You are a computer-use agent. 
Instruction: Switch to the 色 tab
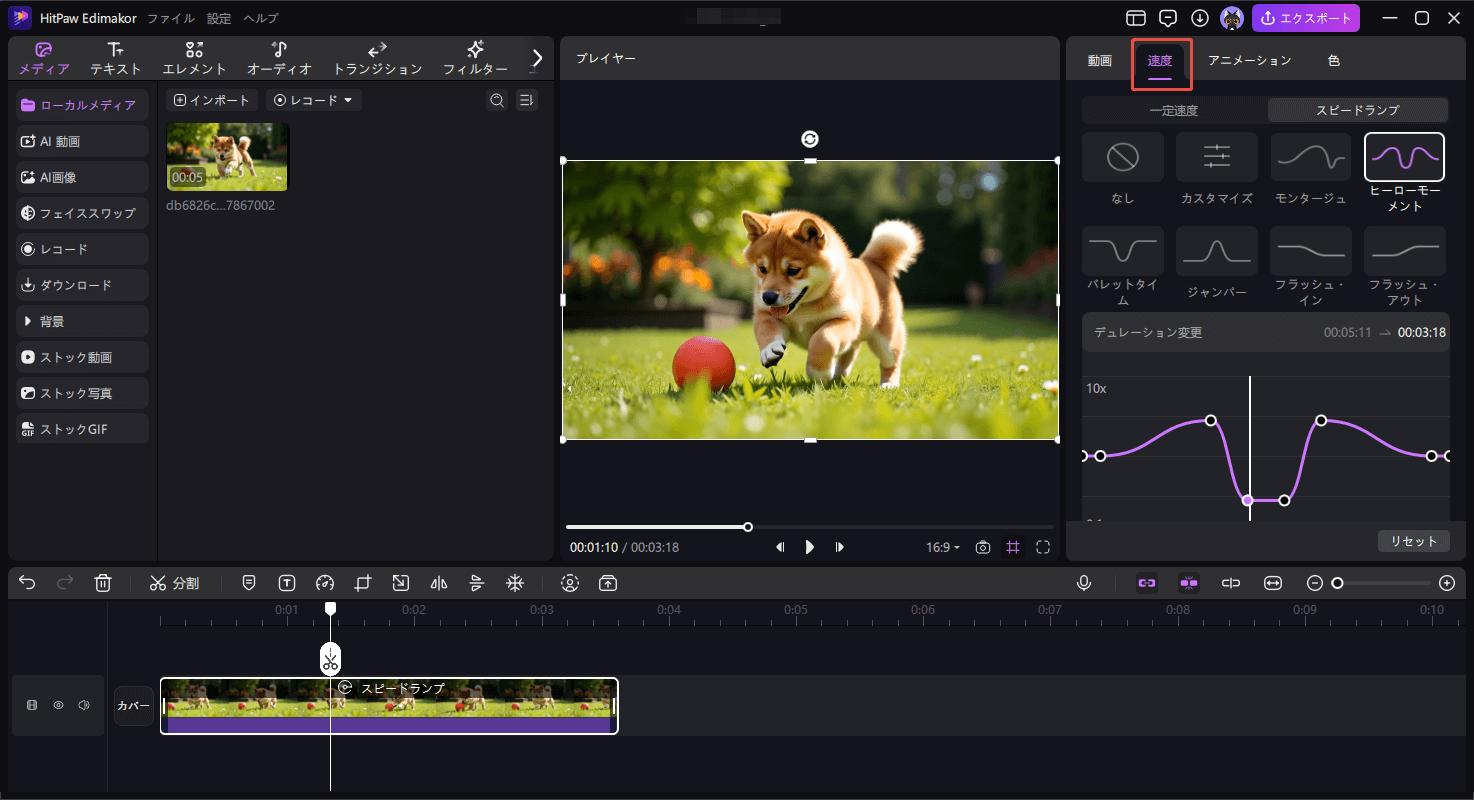coord(1334,61)
